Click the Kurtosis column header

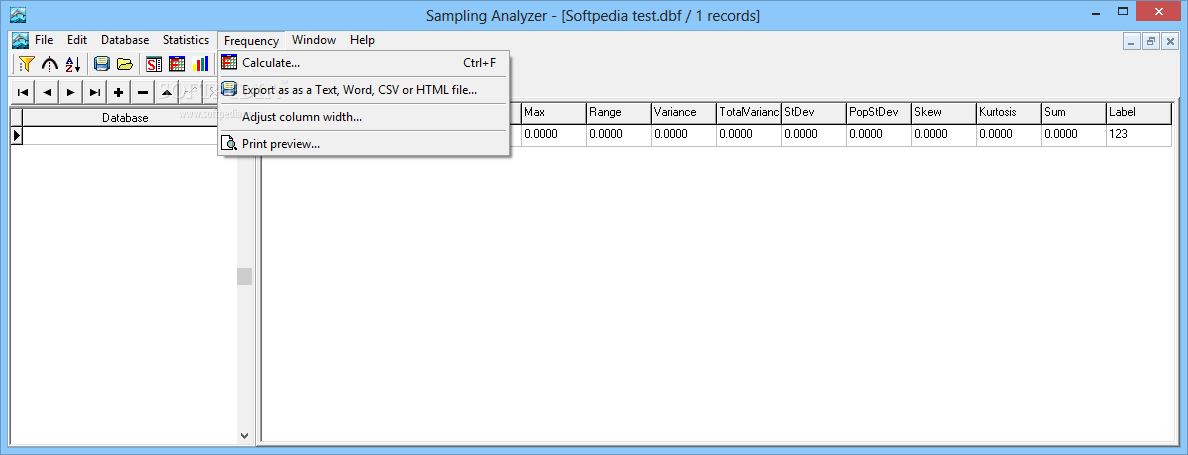[1008, 112]
